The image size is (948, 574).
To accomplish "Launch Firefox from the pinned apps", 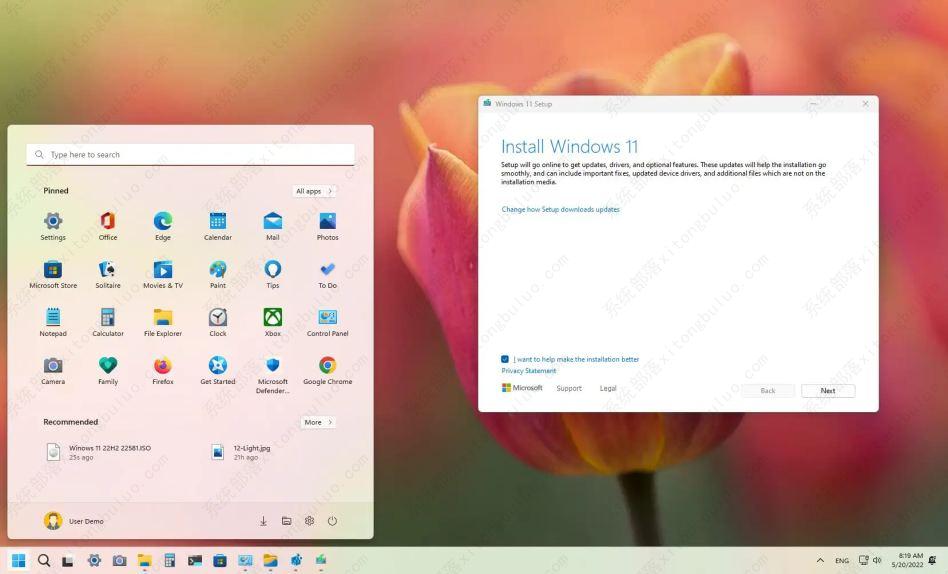I will pyautogui.click(x=163, y=366).
